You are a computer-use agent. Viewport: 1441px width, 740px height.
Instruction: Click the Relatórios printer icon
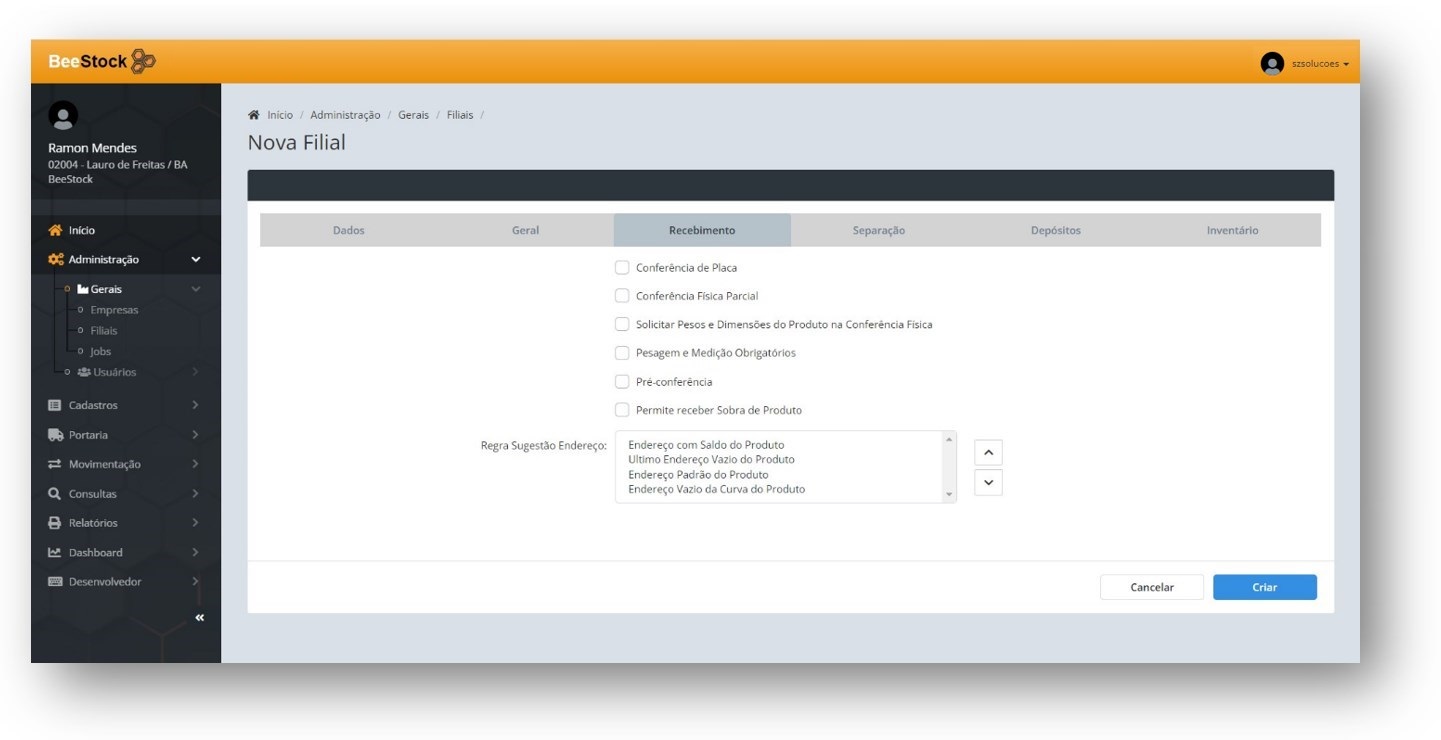tap(55, 523)
